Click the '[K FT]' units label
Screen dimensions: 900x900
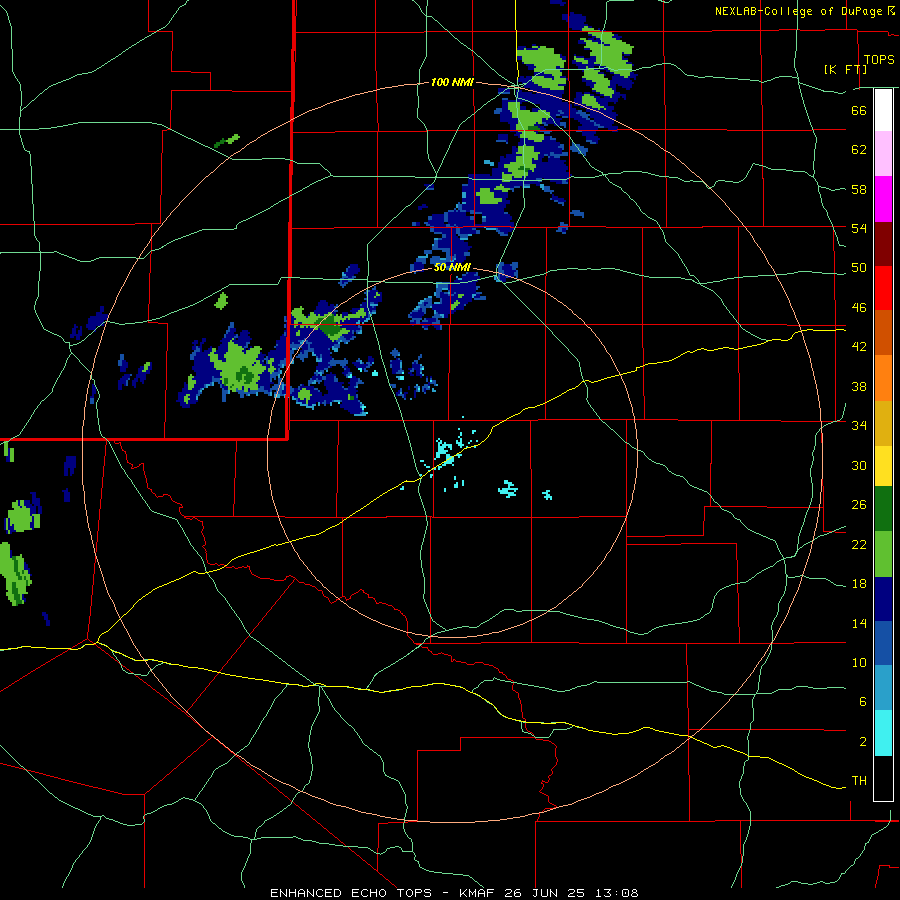(845, 69)
